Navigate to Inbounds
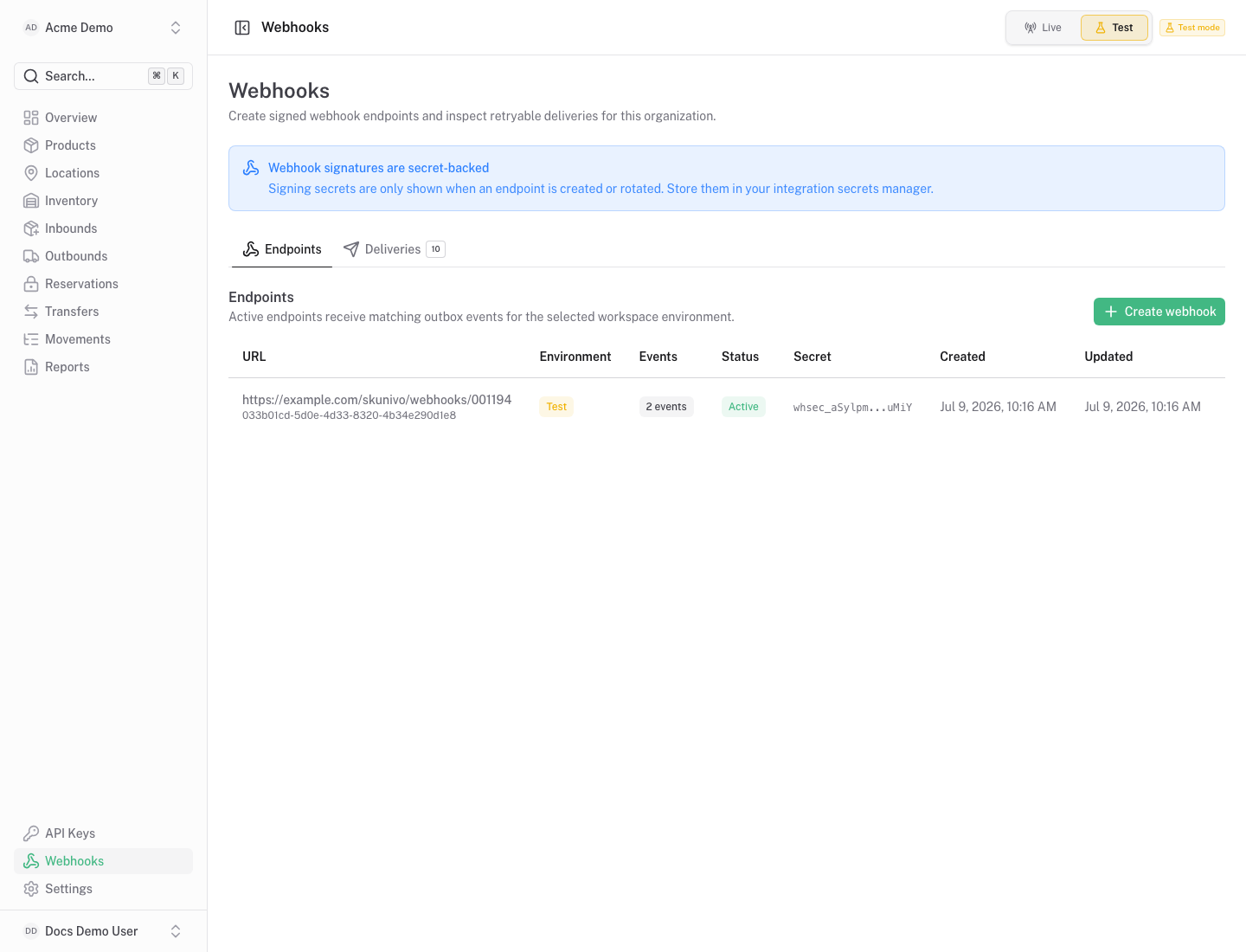Viewport: 1246px width, 952px height. [x=104, y=228]
